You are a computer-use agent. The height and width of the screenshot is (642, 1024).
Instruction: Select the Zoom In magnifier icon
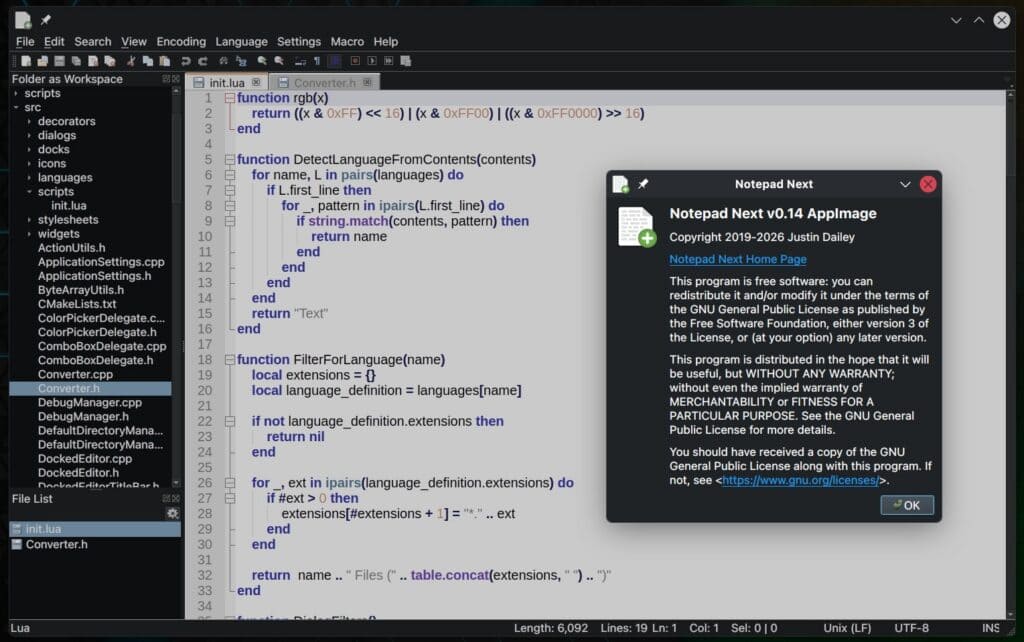pos(262,62)
